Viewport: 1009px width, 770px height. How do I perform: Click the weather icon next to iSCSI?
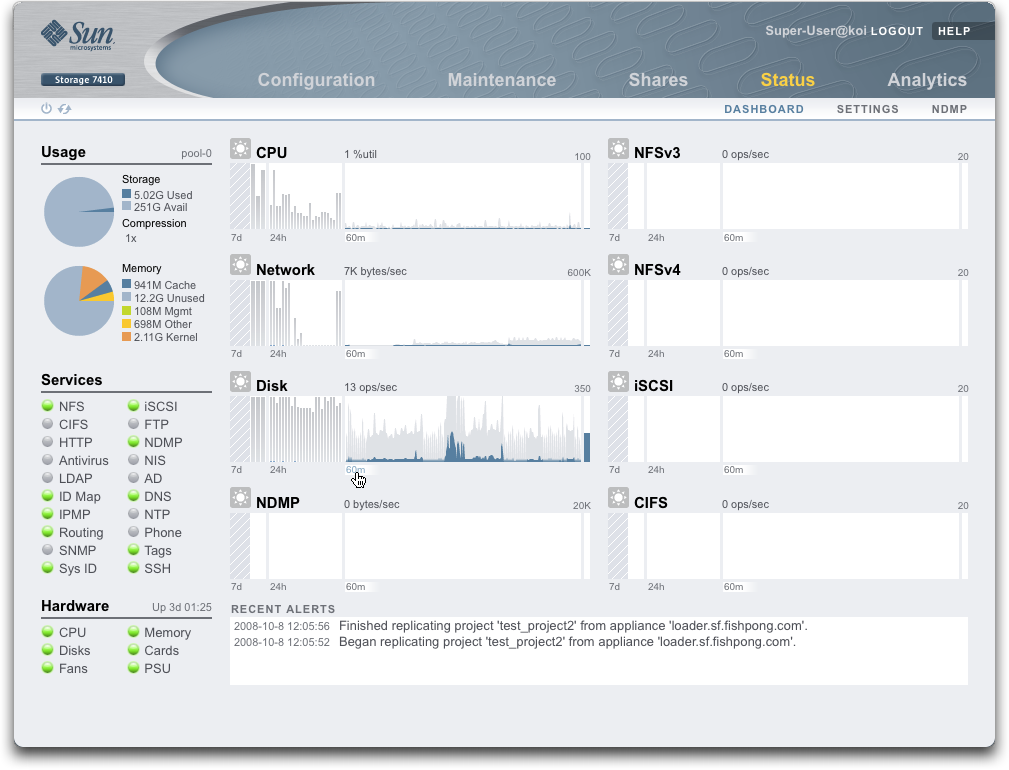click(x=618, y=382)
